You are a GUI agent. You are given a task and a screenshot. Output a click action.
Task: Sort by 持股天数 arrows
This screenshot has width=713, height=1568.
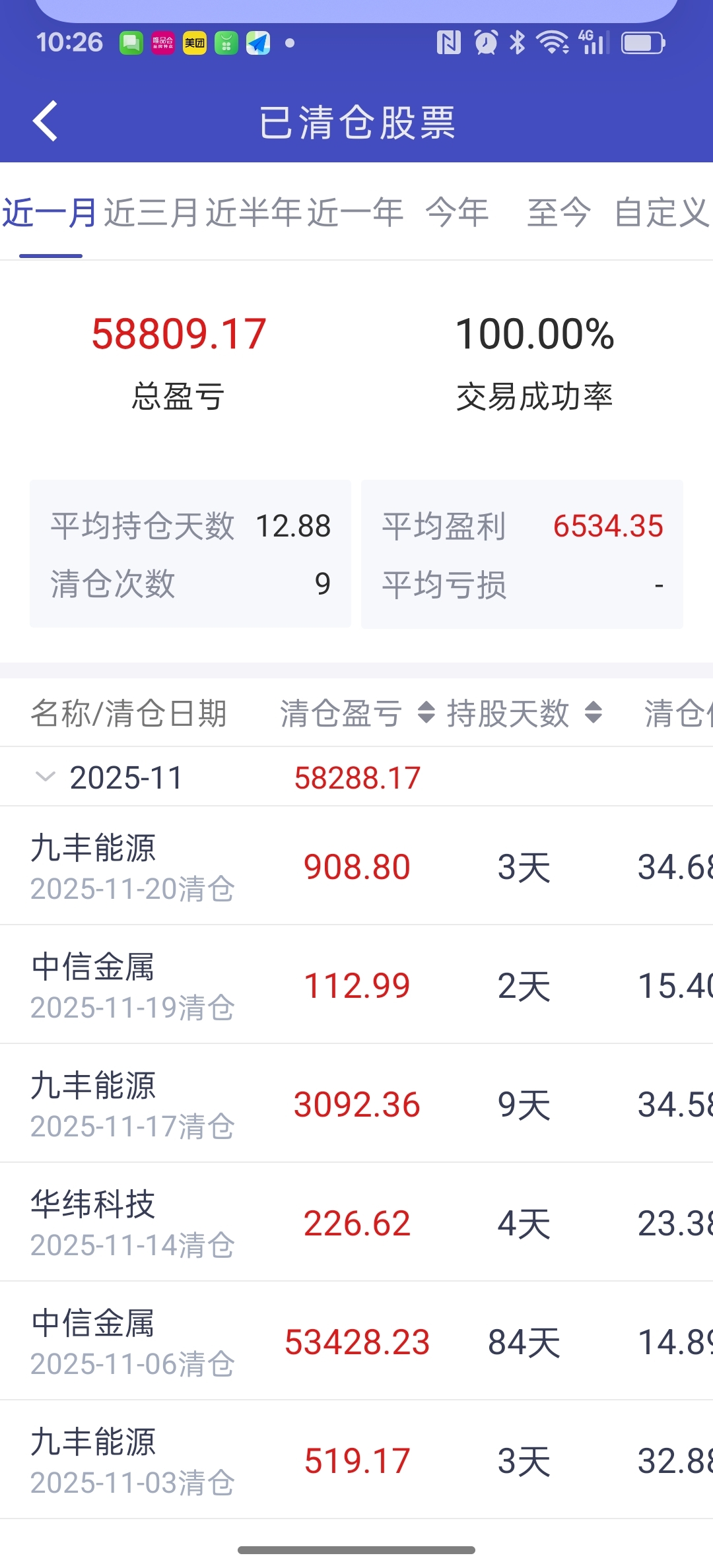(594, 713)
